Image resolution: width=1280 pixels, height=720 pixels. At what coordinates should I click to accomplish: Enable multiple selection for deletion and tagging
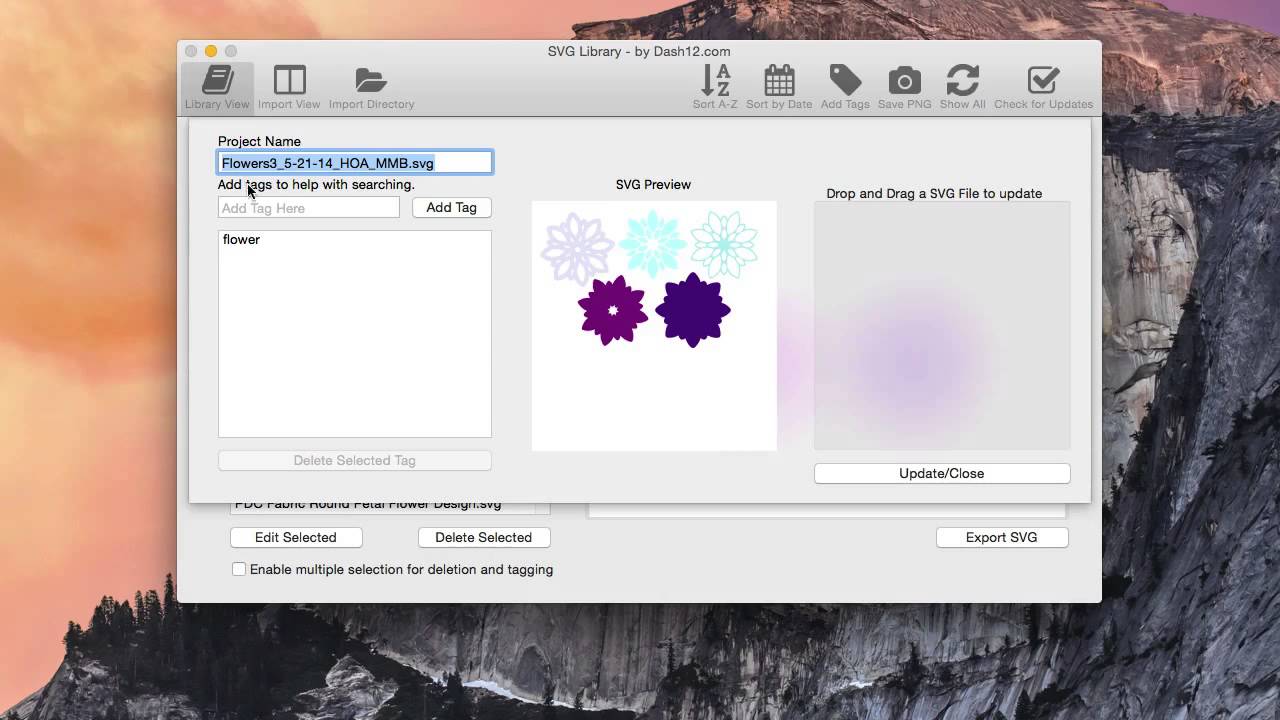click(239, 569)
